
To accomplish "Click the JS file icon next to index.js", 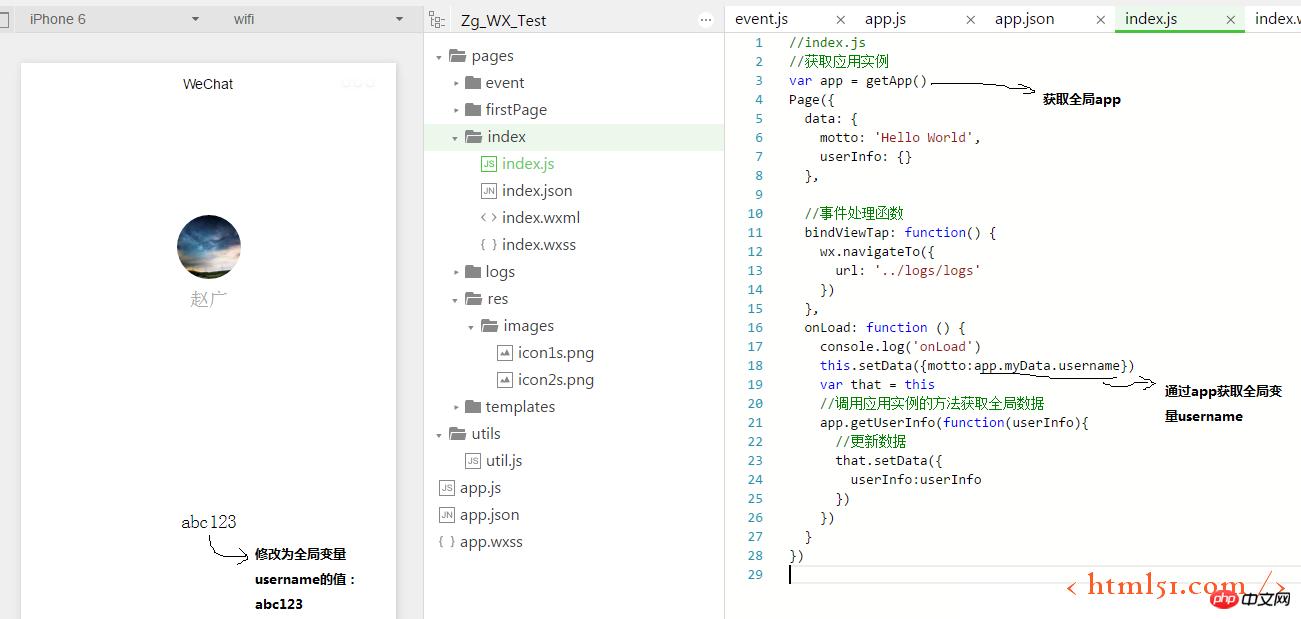I will pyautogui.click(x=488, y=164).
